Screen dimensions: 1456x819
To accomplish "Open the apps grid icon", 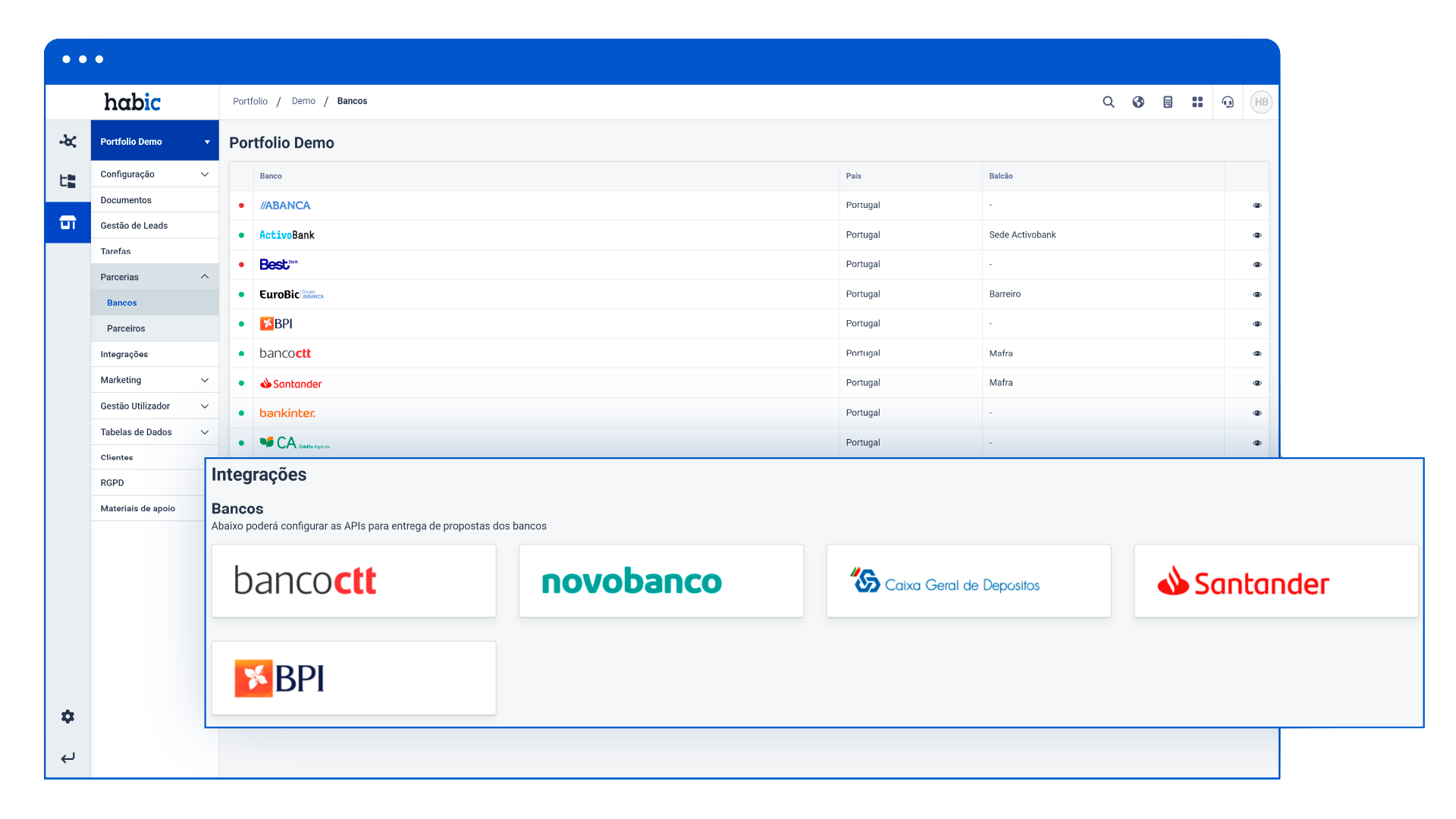I will click(x=1197, y=102).
